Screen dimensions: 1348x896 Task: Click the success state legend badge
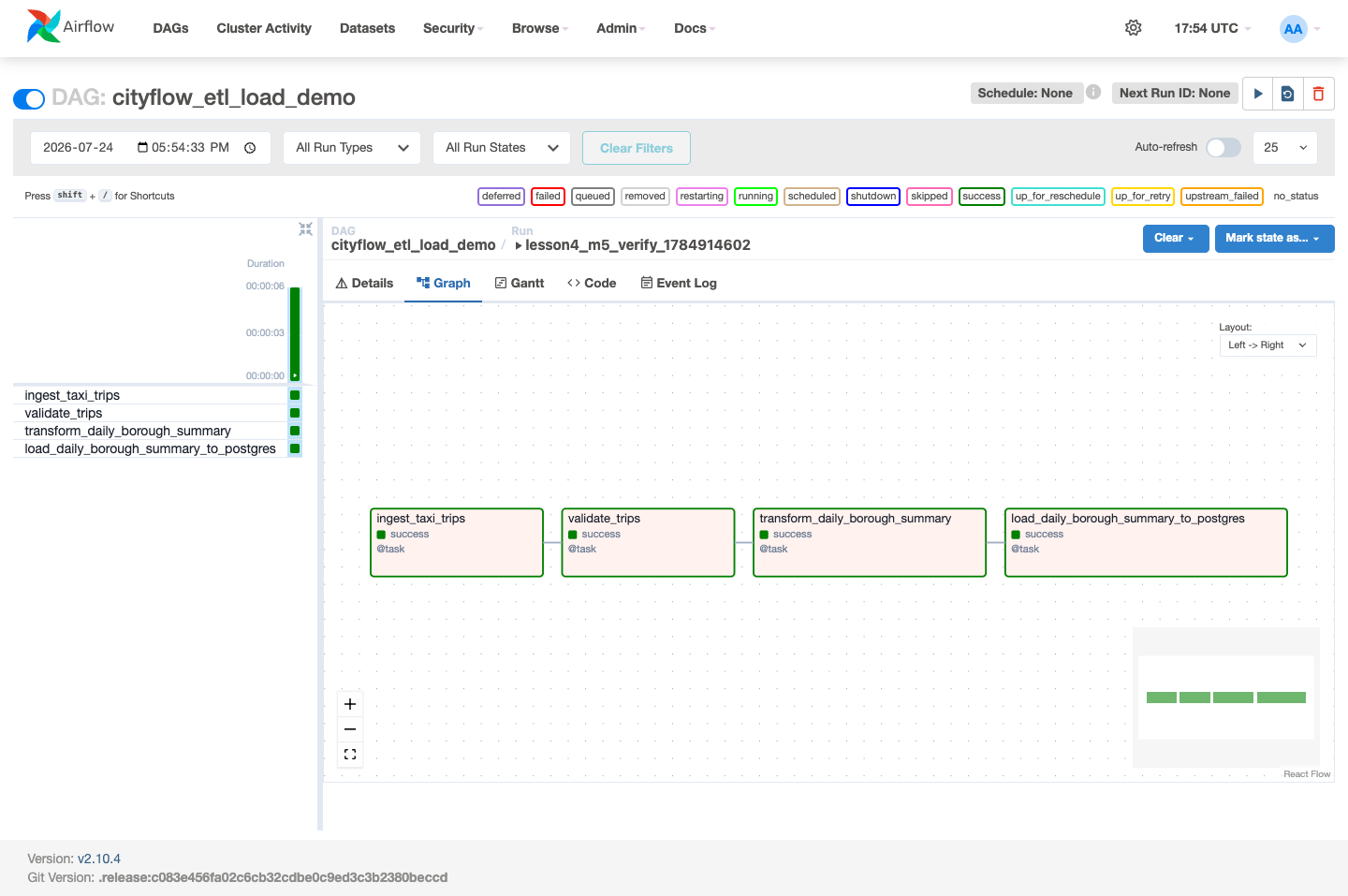981,196
